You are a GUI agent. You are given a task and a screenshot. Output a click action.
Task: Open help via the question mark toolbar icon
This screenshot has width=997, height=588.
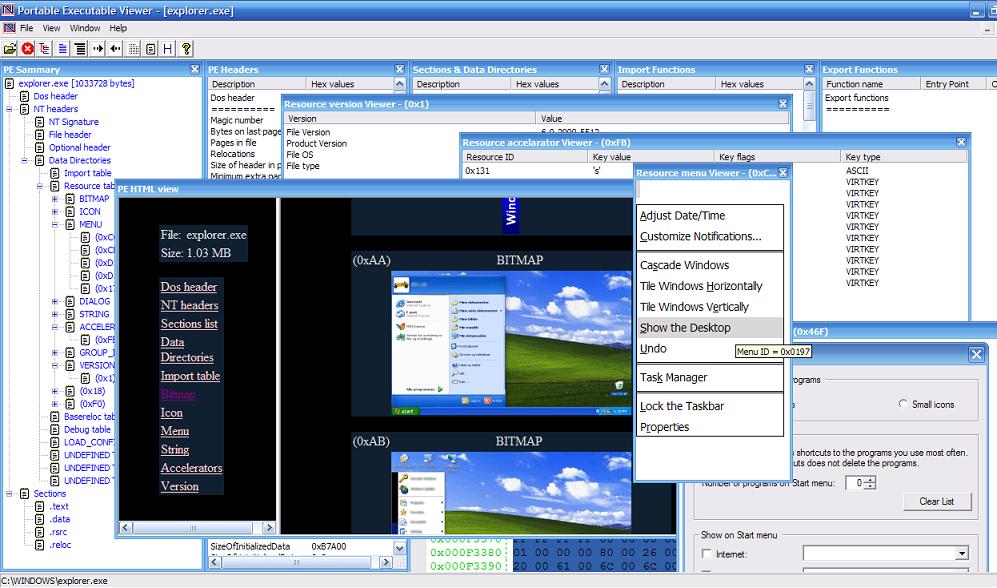[x=186, y=47]
